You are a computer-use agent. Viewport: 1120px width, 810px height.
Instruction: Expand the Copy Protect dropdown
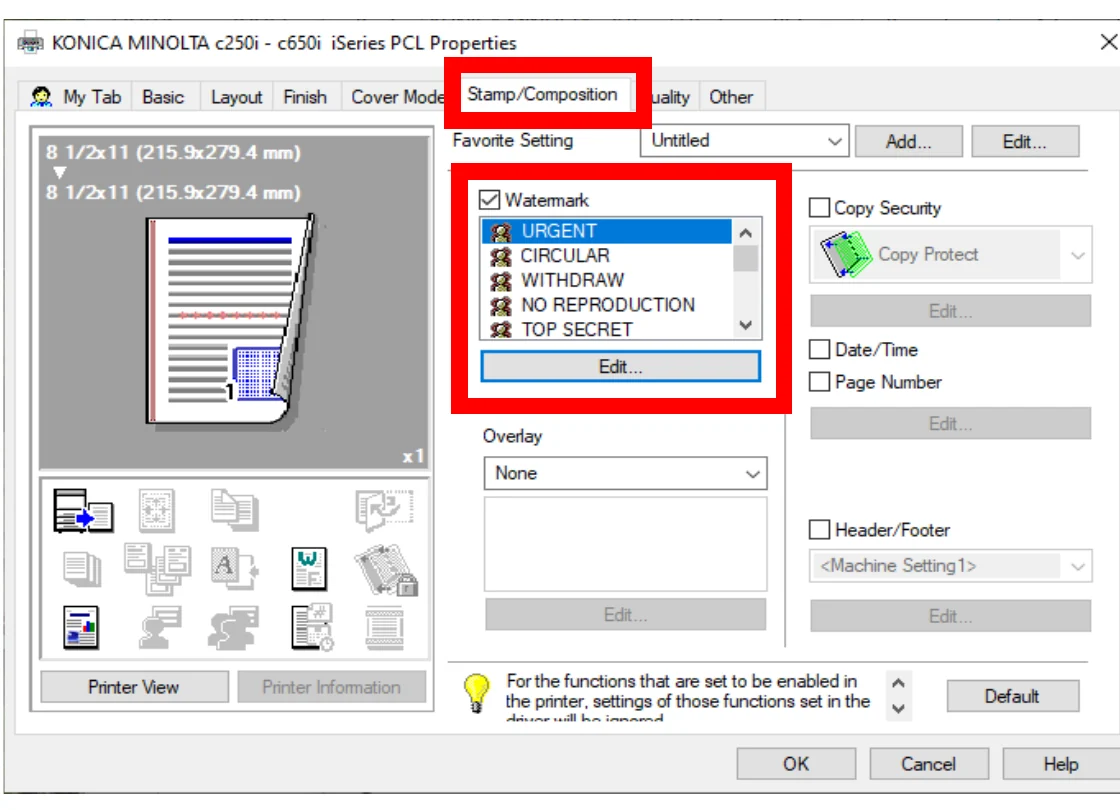tap(951, 254)
